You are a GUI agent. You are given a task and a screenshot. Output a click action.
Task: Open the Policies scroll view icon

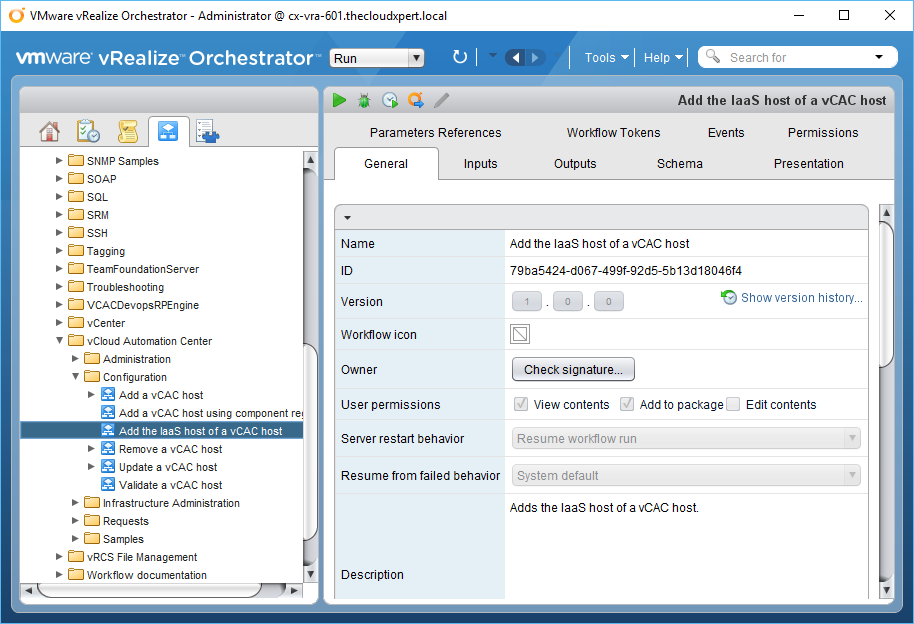127,131
